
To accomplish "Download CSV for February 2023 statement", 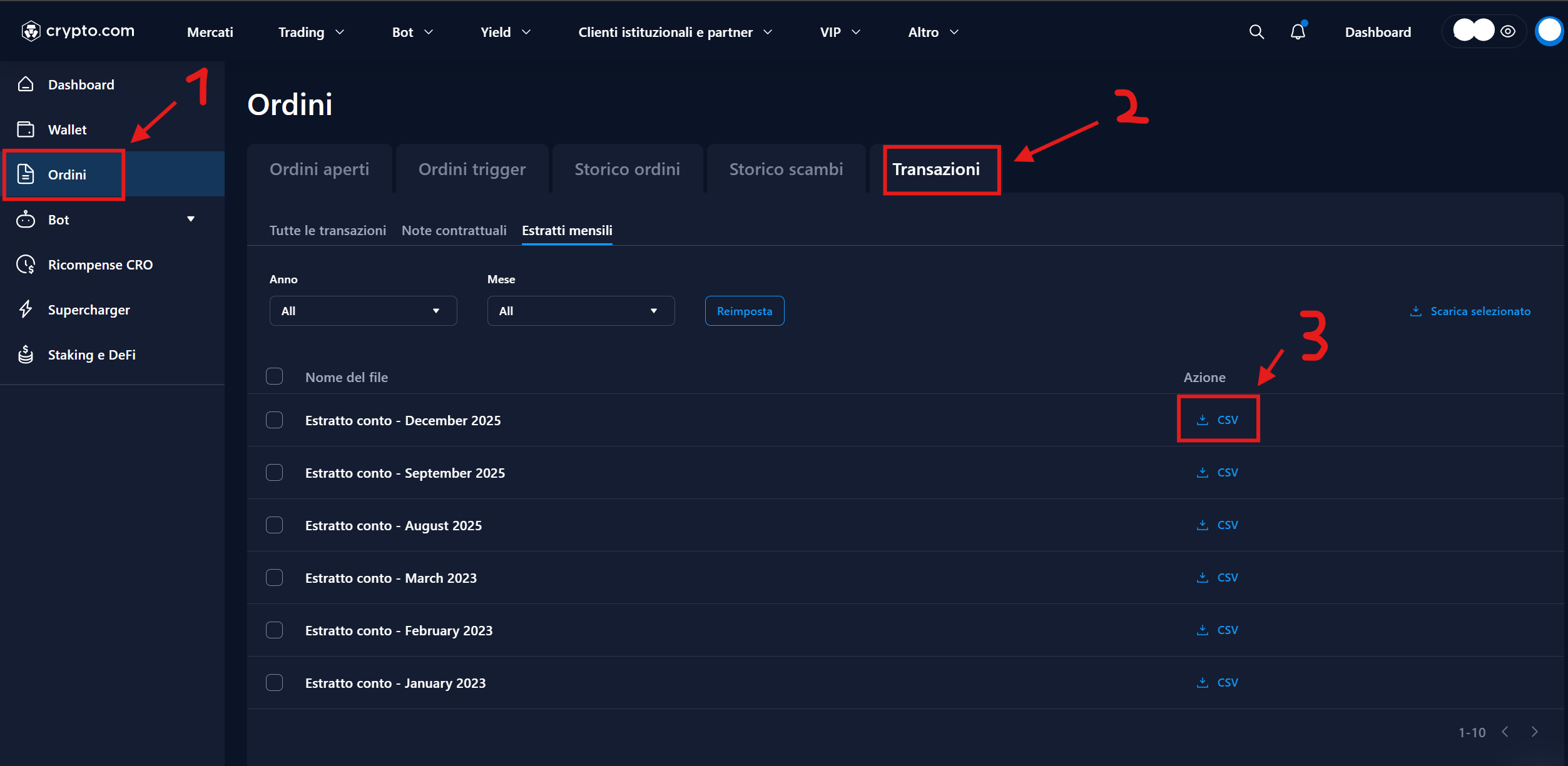I will pos(1217,630).
